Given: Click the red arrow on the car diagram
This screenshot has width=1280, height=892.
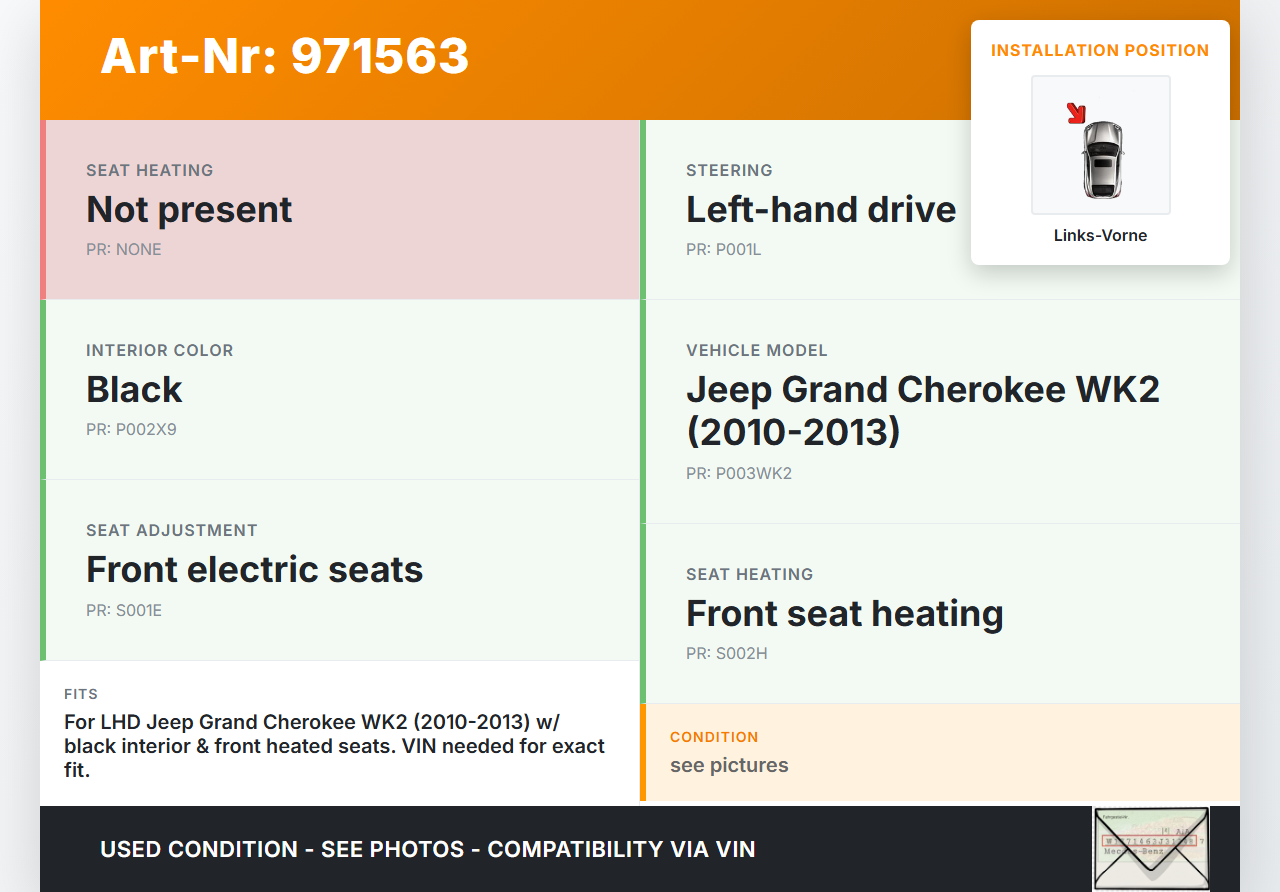Looking at the screenshot, I should 1076,113.
